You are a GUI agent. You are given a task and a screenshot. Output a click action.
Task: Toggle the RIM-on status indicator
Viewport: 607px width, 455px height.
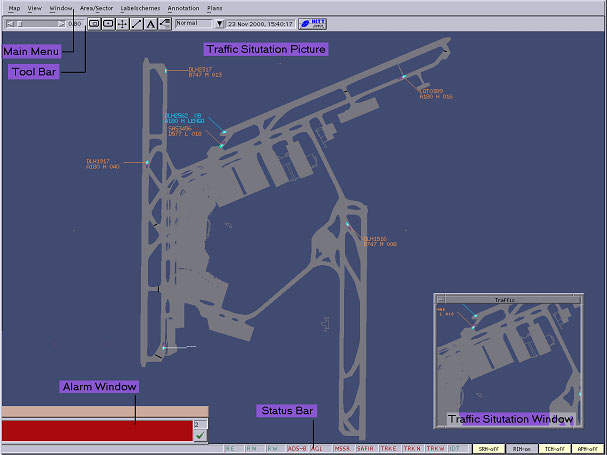point(522,449)
